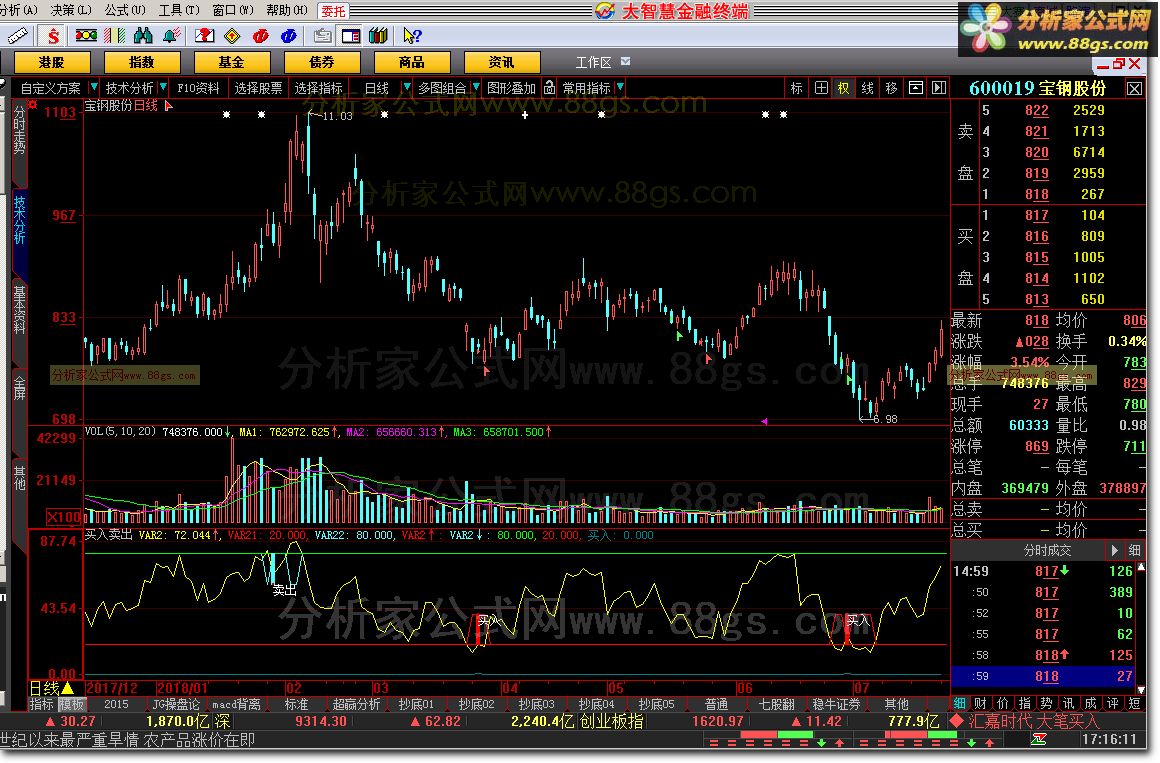Screen dimensions: 1160x763
Task: Click the gray notepad icon in toolbar
Action: (323, 36)
